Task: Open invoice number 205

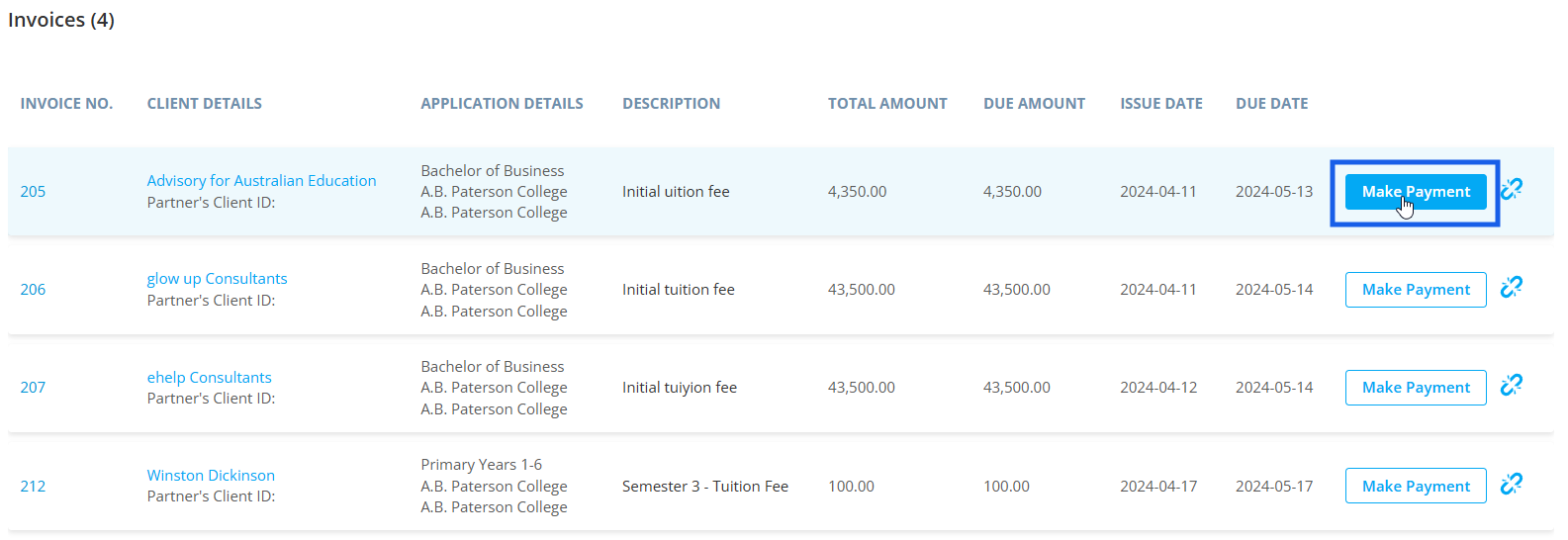Action: [x=33, y=192]
